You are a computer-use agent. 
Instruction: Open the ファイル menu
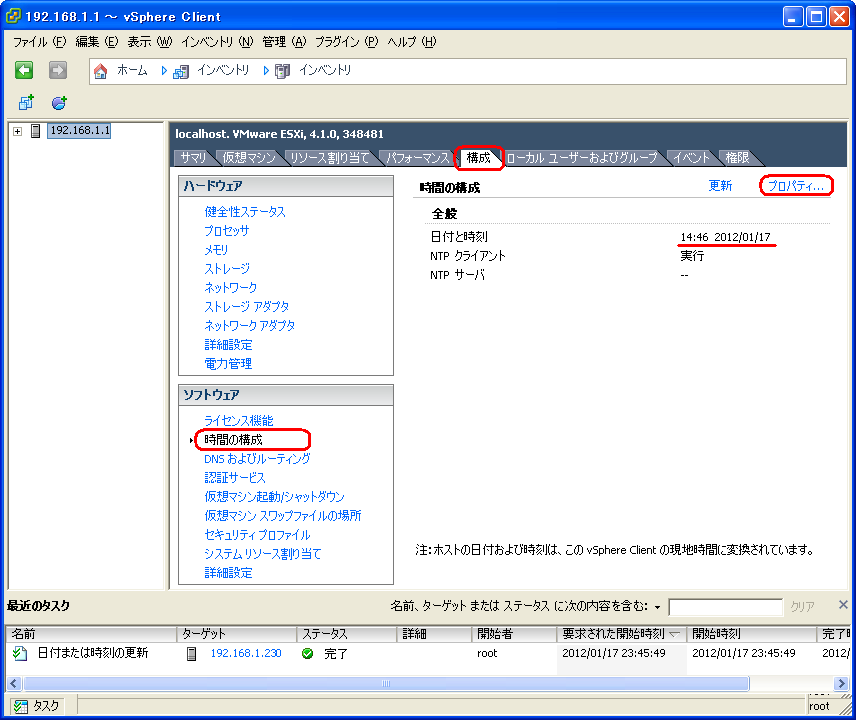click(39, 42)
